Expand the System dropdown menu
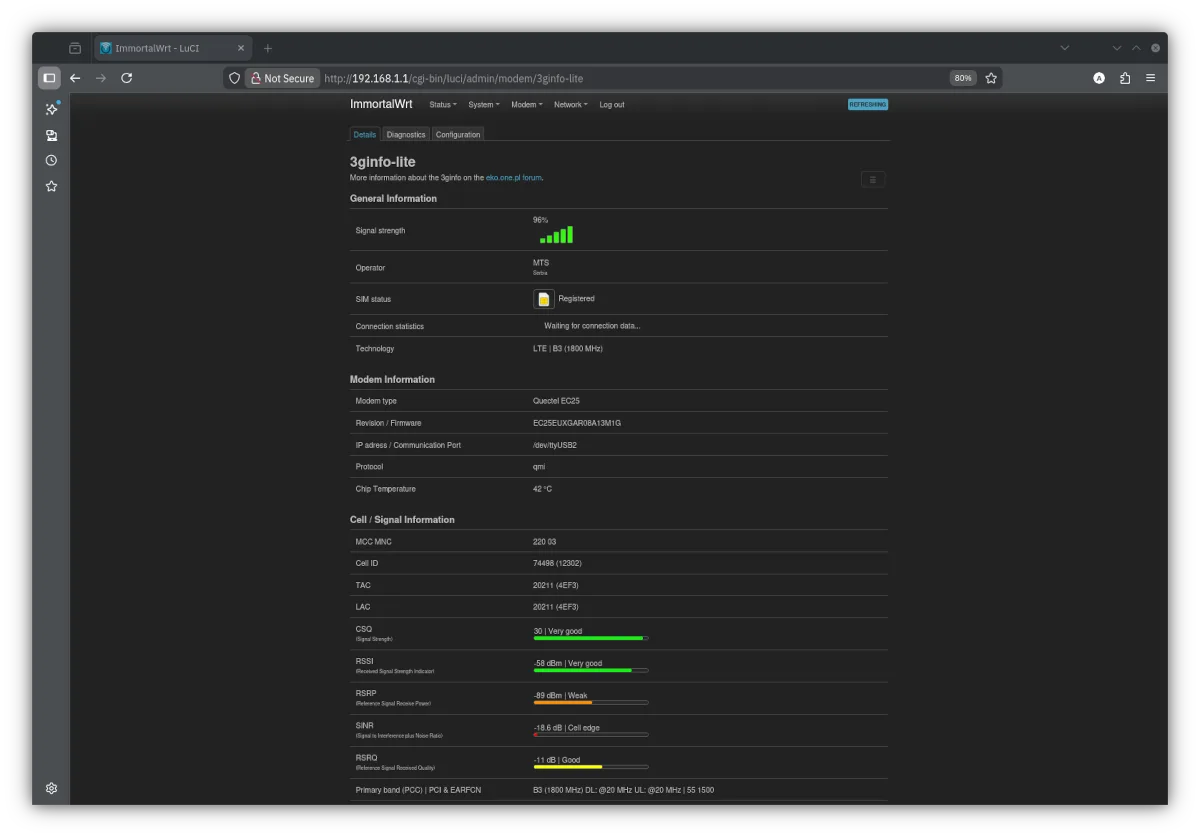 click(483, 105)
